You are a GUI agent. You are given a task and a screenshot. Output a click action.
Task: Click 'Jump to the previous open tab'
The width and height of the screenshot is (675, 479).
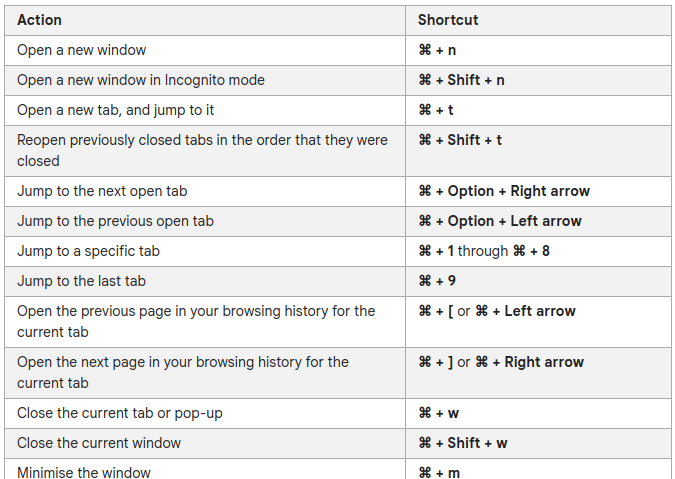[115, 222]
